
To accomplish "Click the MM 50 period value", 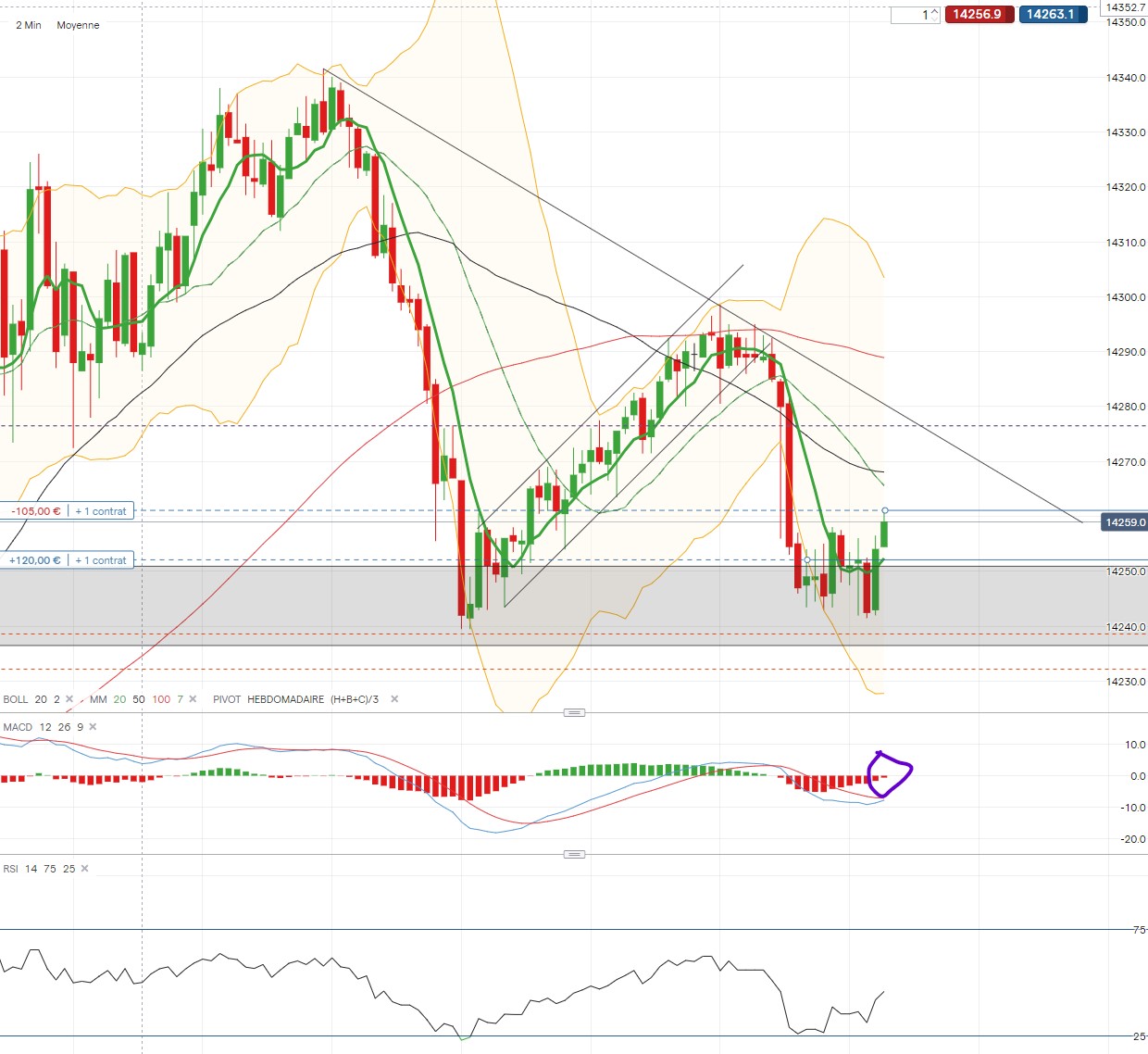I will (139, 699).
